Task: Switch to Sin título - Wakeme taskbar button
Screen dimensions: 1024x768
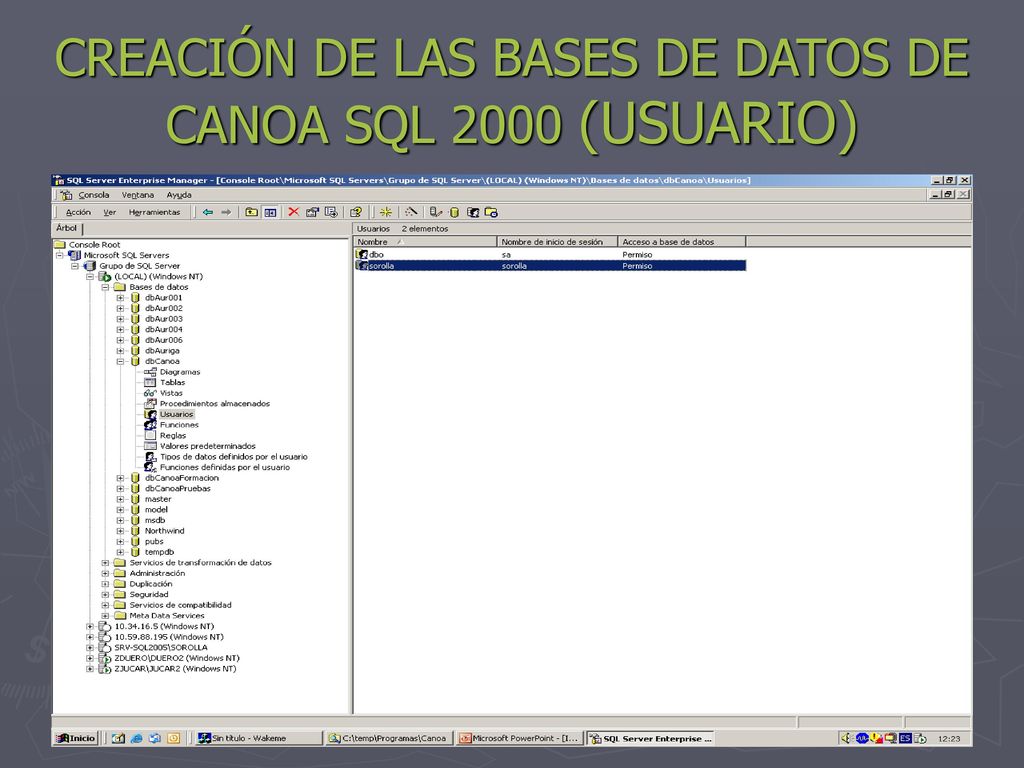Action: 259,738
